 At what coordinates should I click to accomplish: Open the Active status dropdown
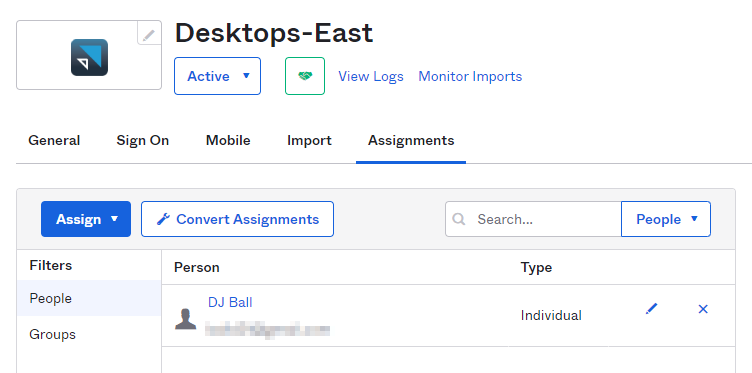pyautogui.click(x=217, y=76)
